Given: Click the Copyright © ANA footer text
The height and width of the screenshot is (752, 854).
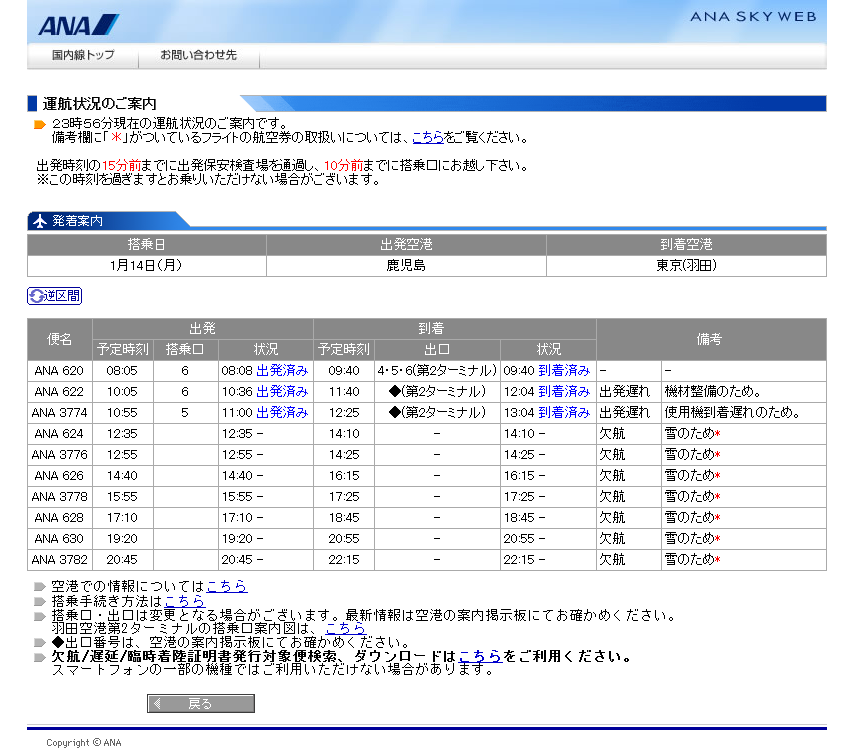Looking at the screenshot, I should point(84,743).
